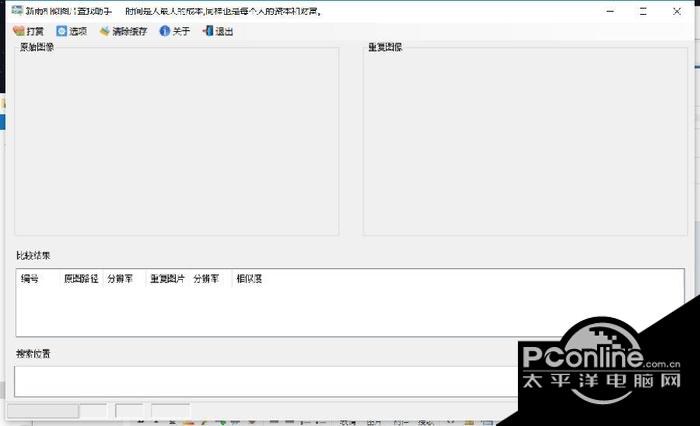Sort by the 编号 column header
Viewport: 700px width, 426px height.
38,279
